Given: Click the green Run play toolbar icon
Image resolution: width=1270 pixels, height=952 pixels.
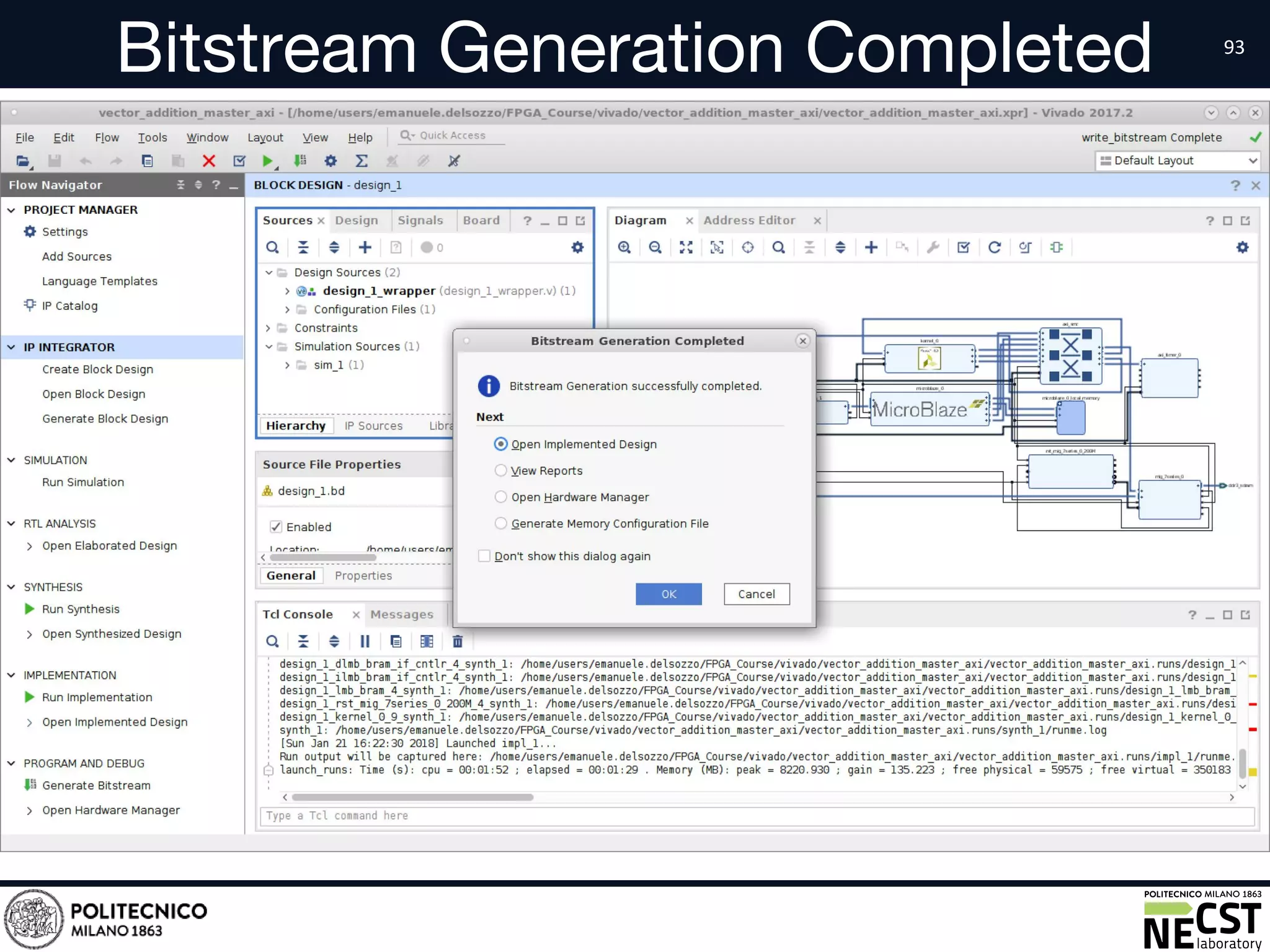Looking at the screenshot, I should [x=267, y=161].
